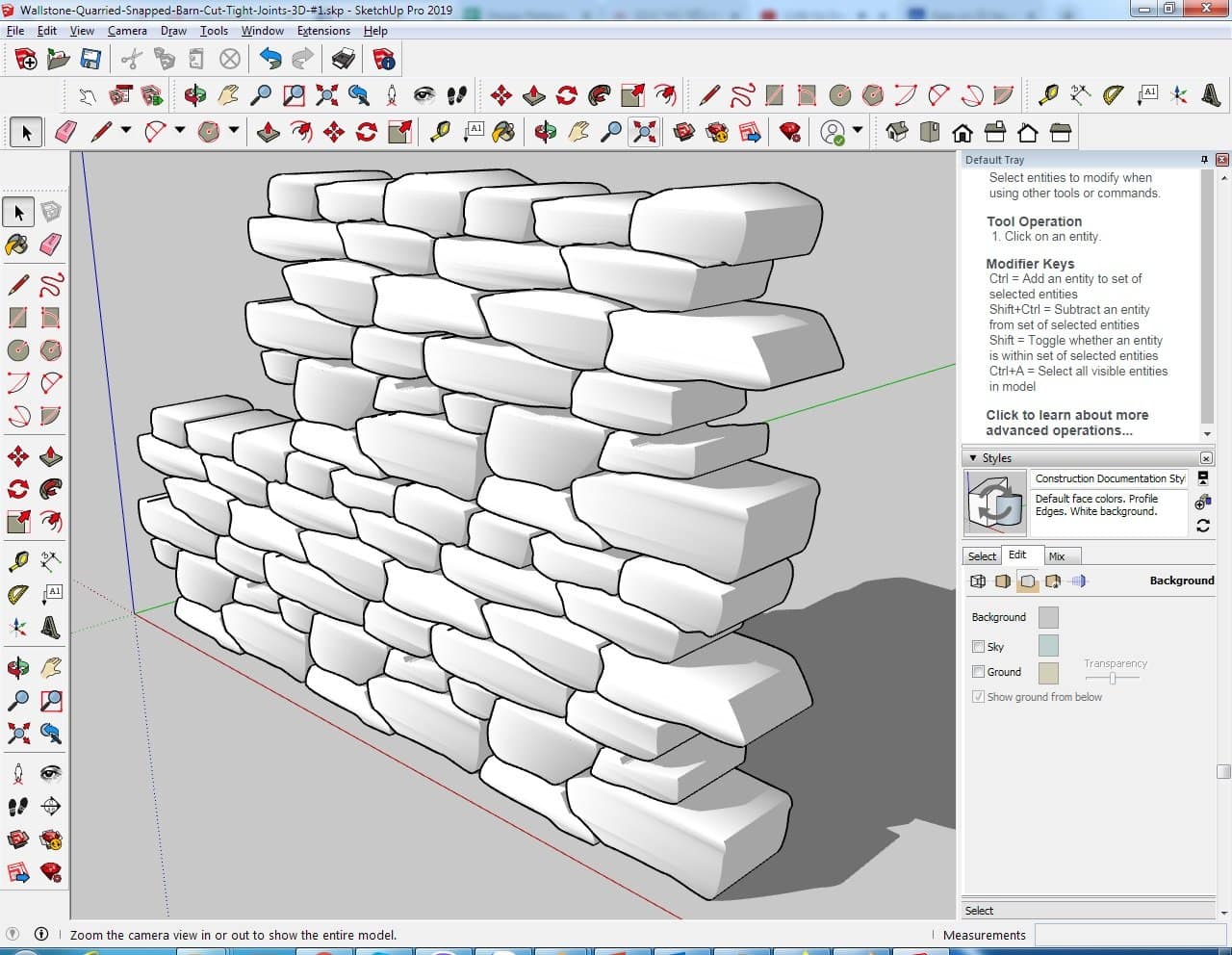Toggle Show ground from below checkbox
Viewport: 1232px width, 955px height.
[978, 697]
